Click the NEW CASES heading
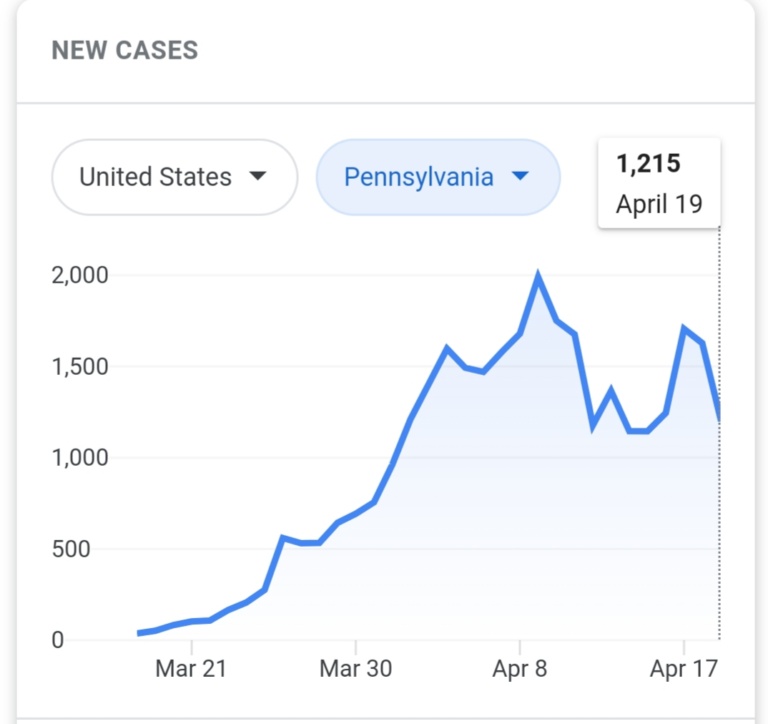This screenshot has width=768, height=724. coord(125,51)
